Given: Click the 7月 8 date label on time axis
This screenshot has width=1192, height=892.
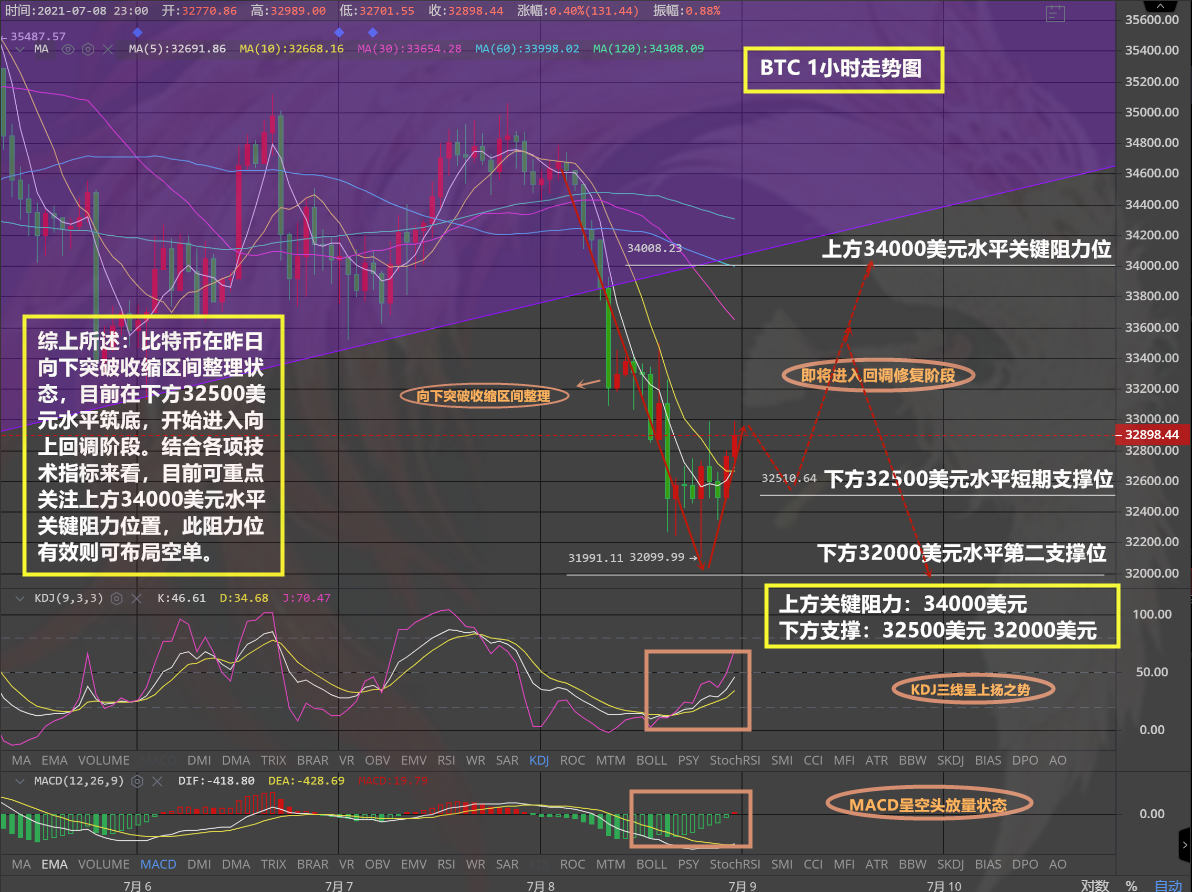Looking at the screenshot, I should tap(541, 886).
